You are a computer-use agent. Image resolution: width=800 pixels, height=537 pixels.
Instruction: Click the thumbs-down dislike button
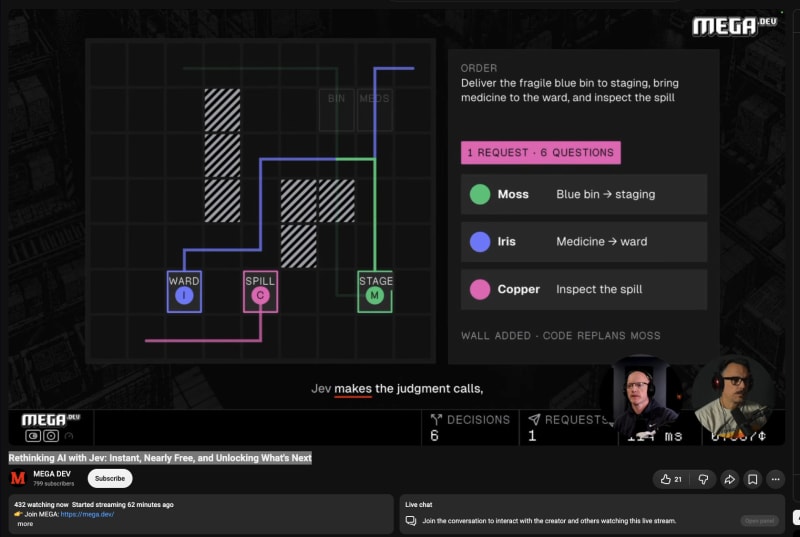tap(703, 479)
